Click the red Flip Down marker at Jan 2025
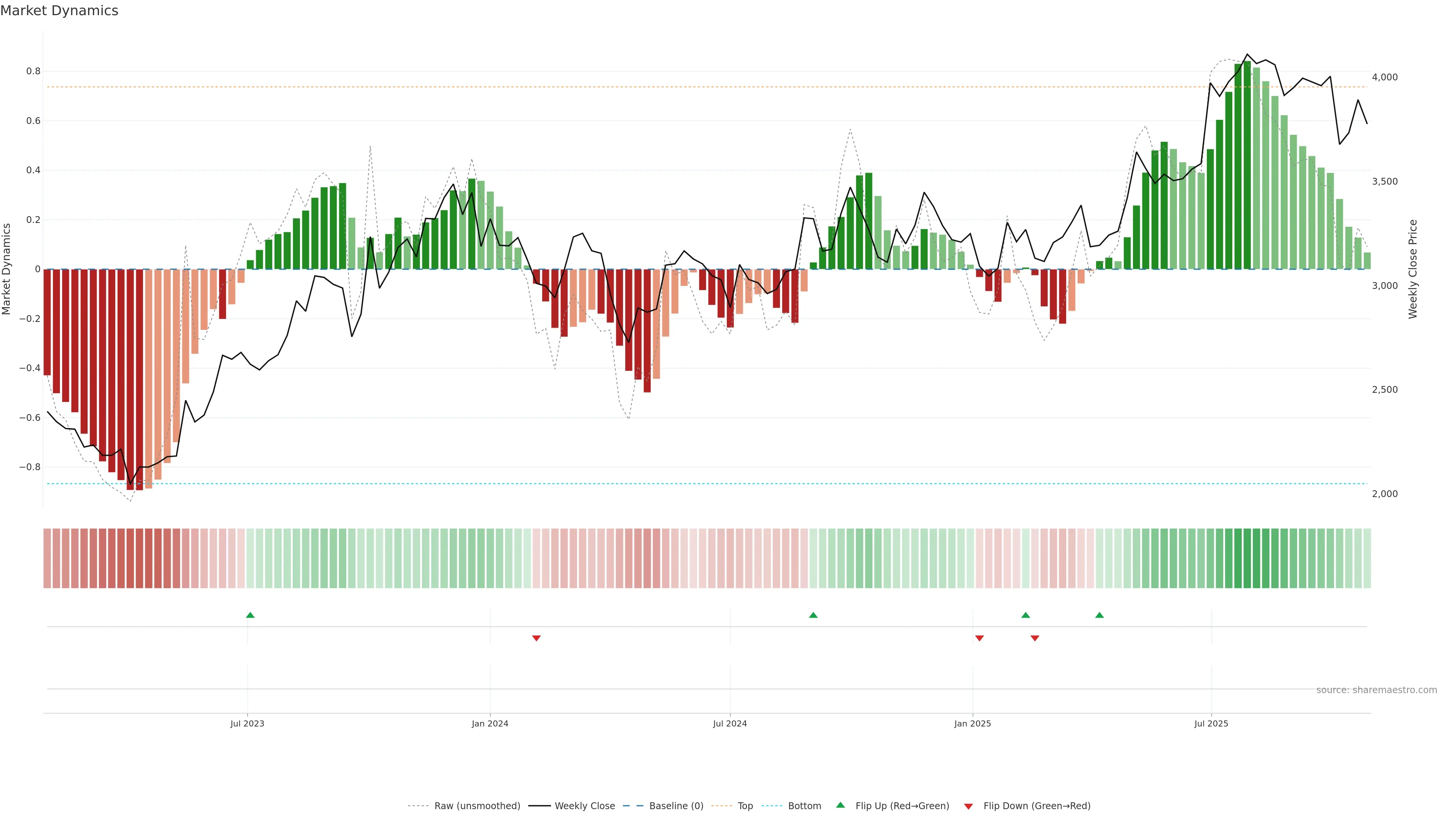 click(979, 638)
